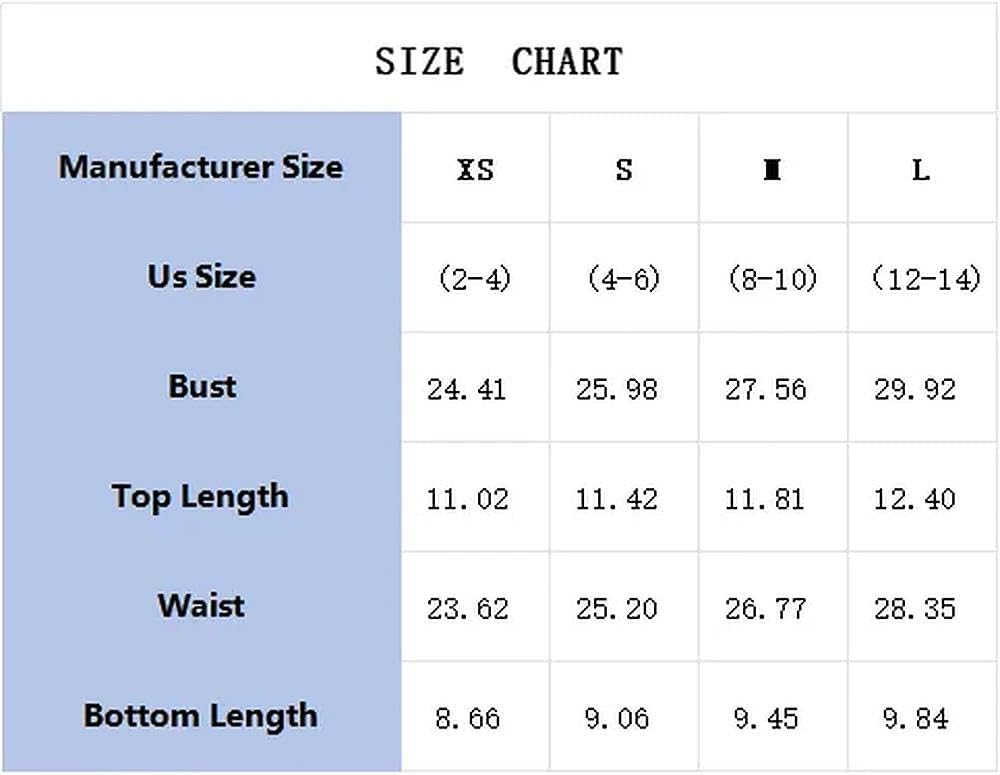Select the Bust row label
The image size is (1000, 775).
[x=202, y=387]
